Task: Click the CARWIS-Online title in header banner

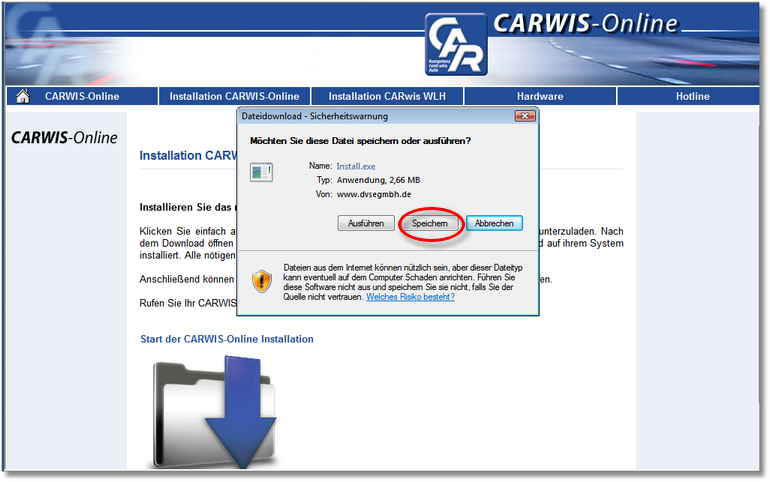Action: pyautogui.click(x=585, y=24)
